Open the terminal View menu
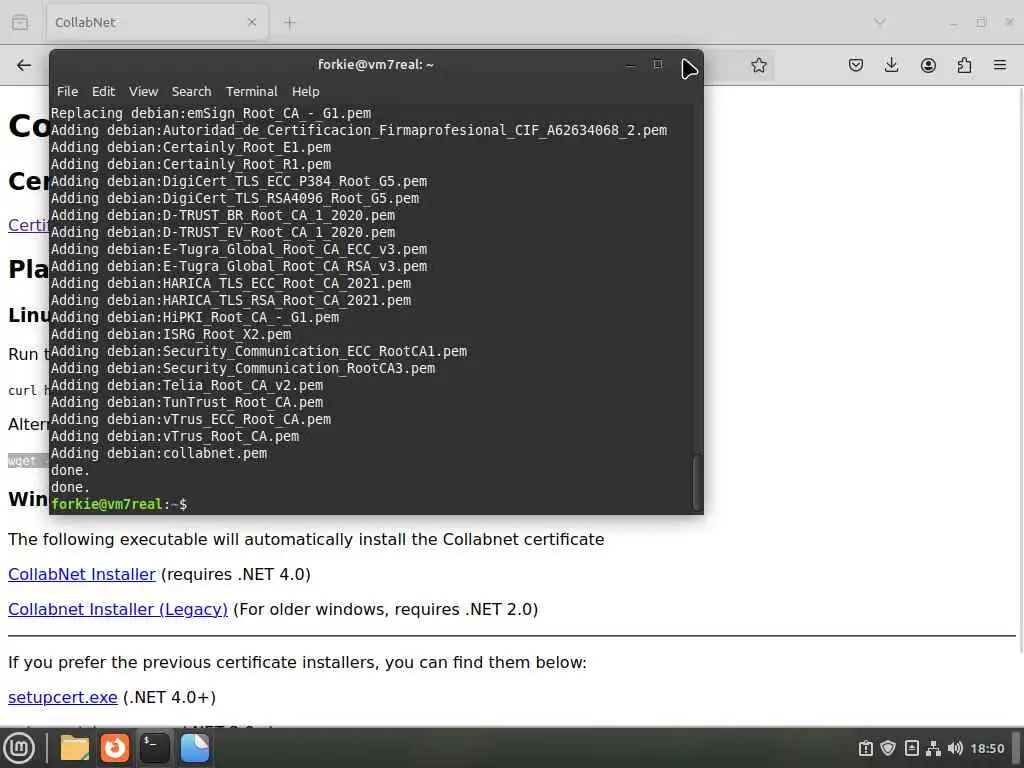Viewport: 1024px width, 768px height. click(x=143, y=91)
